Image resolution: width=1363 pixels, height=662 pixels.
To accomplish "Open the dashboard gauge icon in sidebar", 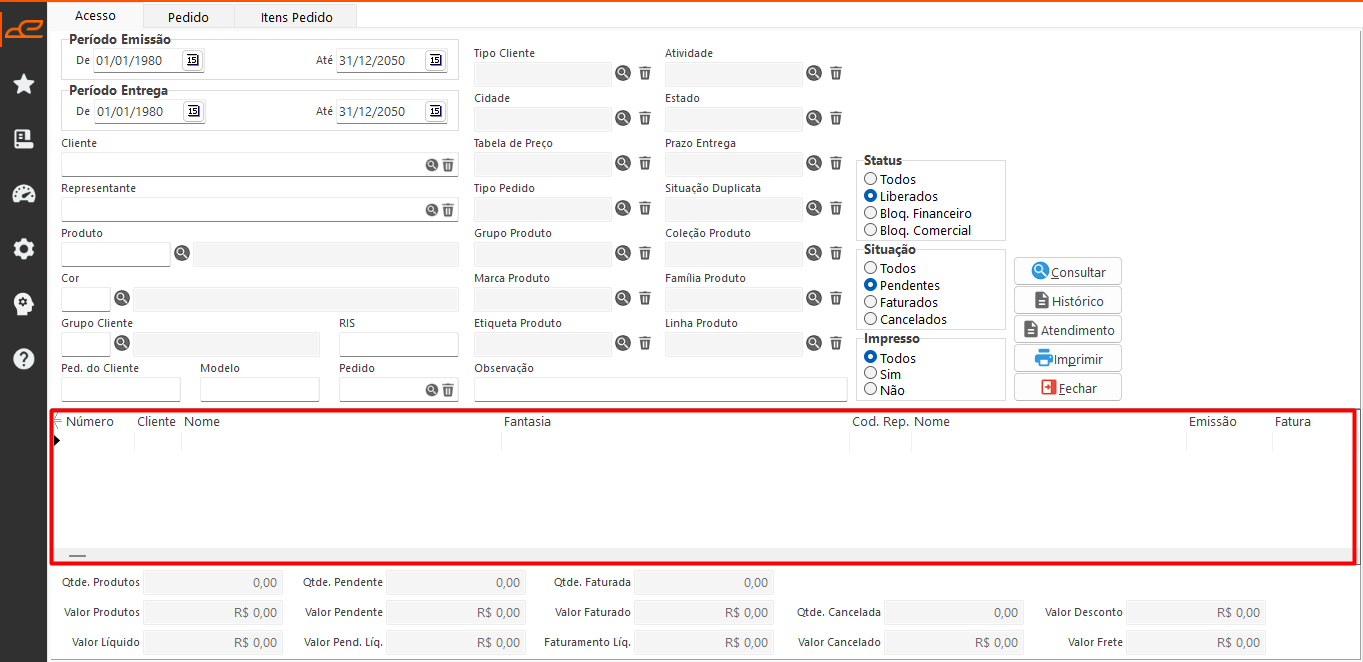I will pos(24,194).
